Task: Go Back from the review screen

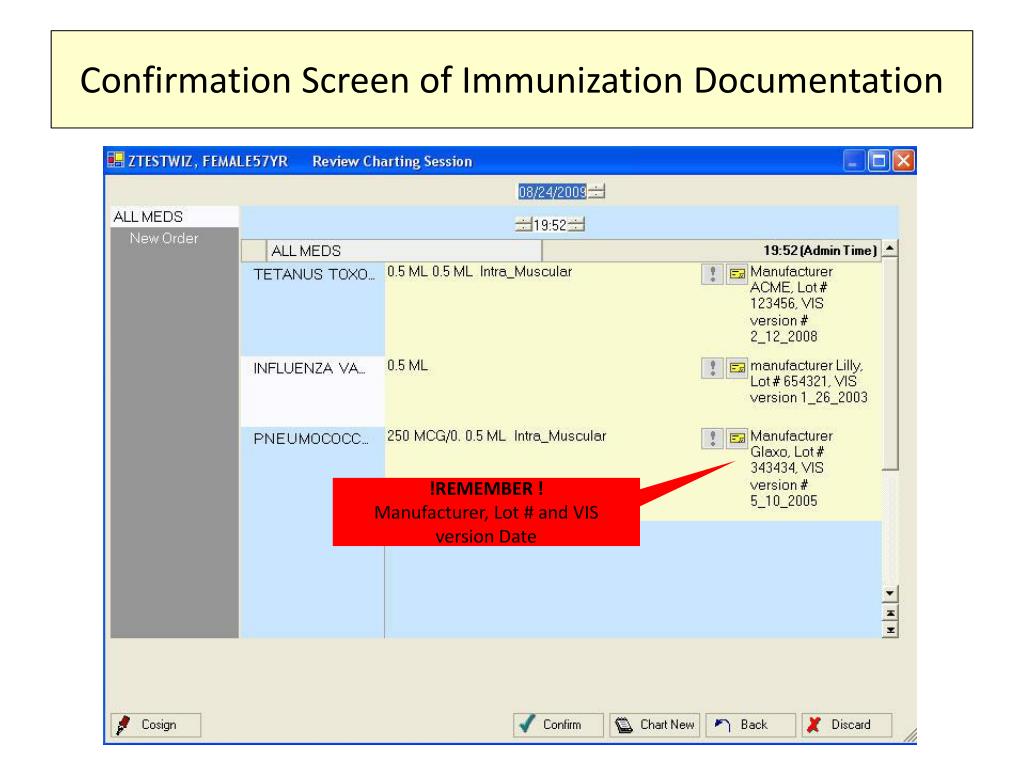Action: coord(751,725)
